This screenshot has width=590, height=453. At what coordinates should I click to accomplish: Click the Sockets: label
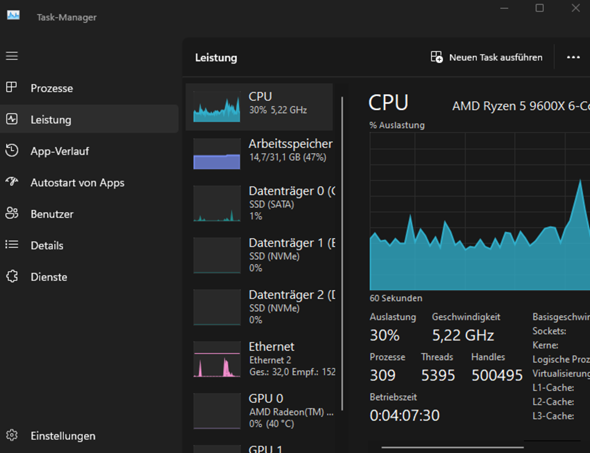pyautogui.click(x=549, y=331)
